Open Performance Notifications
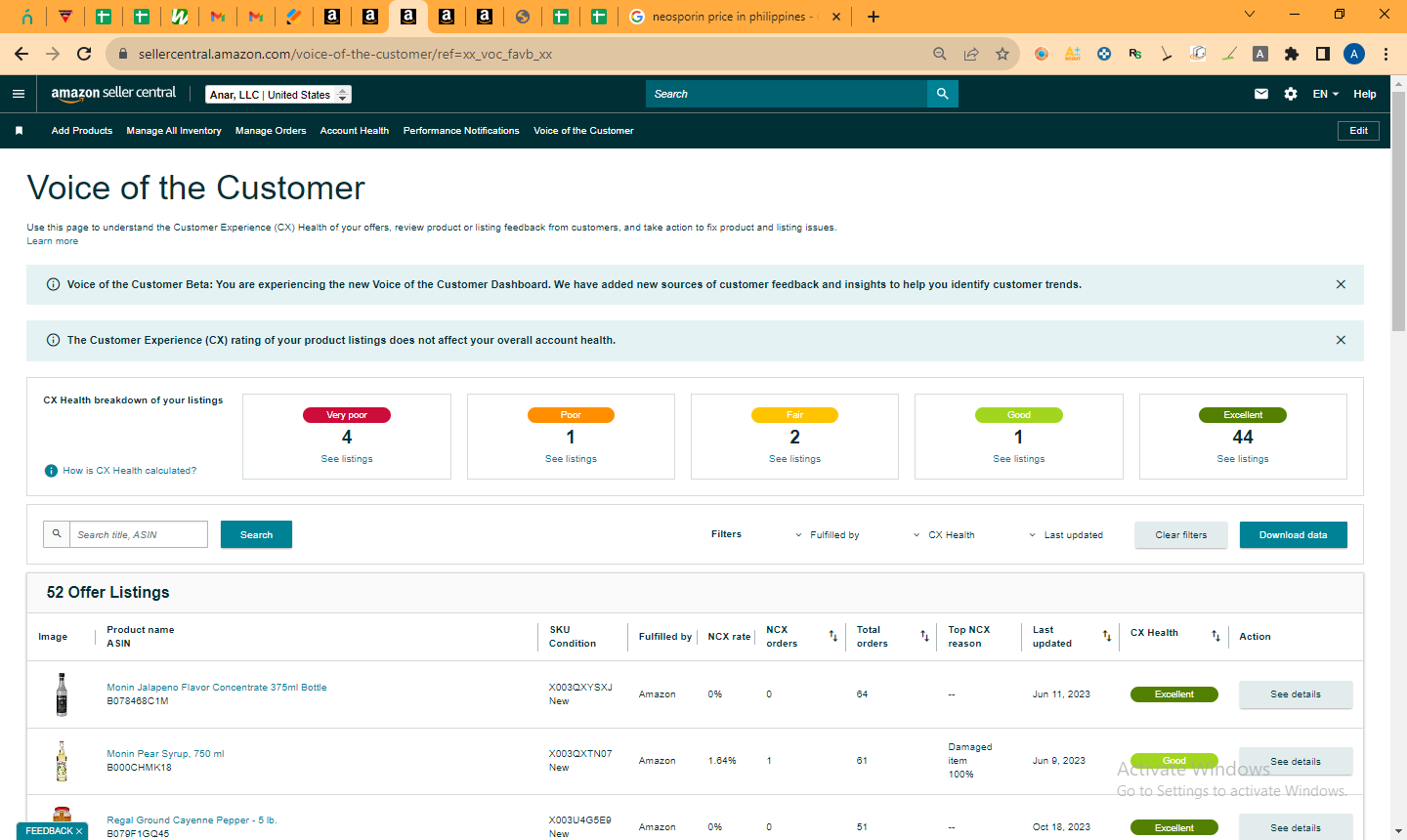Image resolution: width=1407 pixels, height=840 pixels. click(x=461, y=131)
